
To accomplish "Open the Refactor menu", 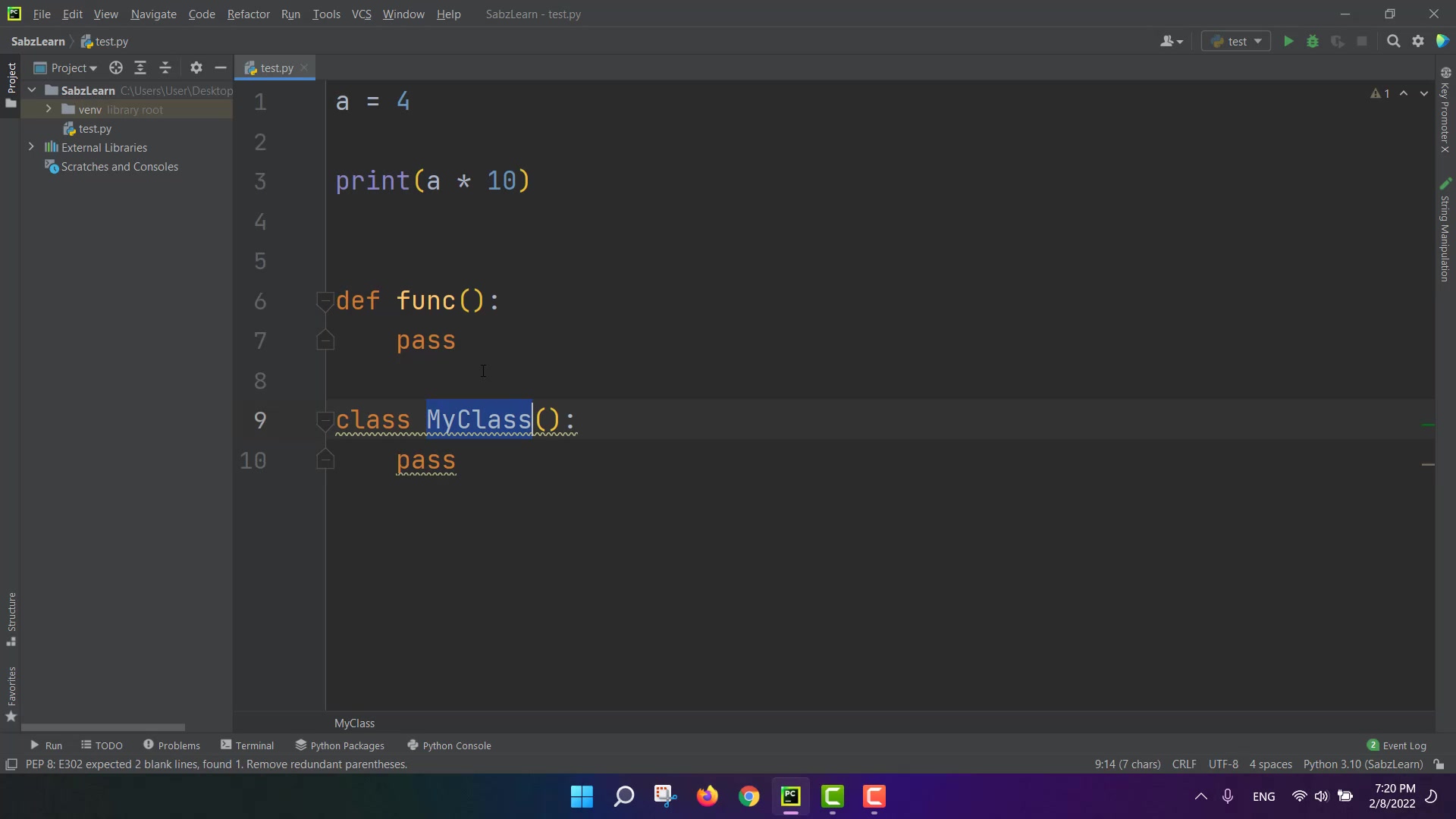I will point(248,14).
